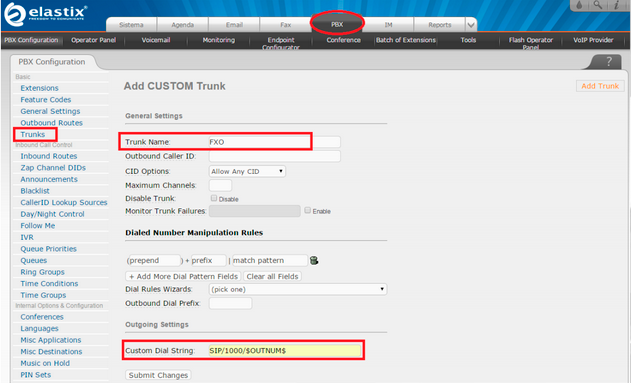
Task: Click Clear all Fields button
Action: point(272,276)
